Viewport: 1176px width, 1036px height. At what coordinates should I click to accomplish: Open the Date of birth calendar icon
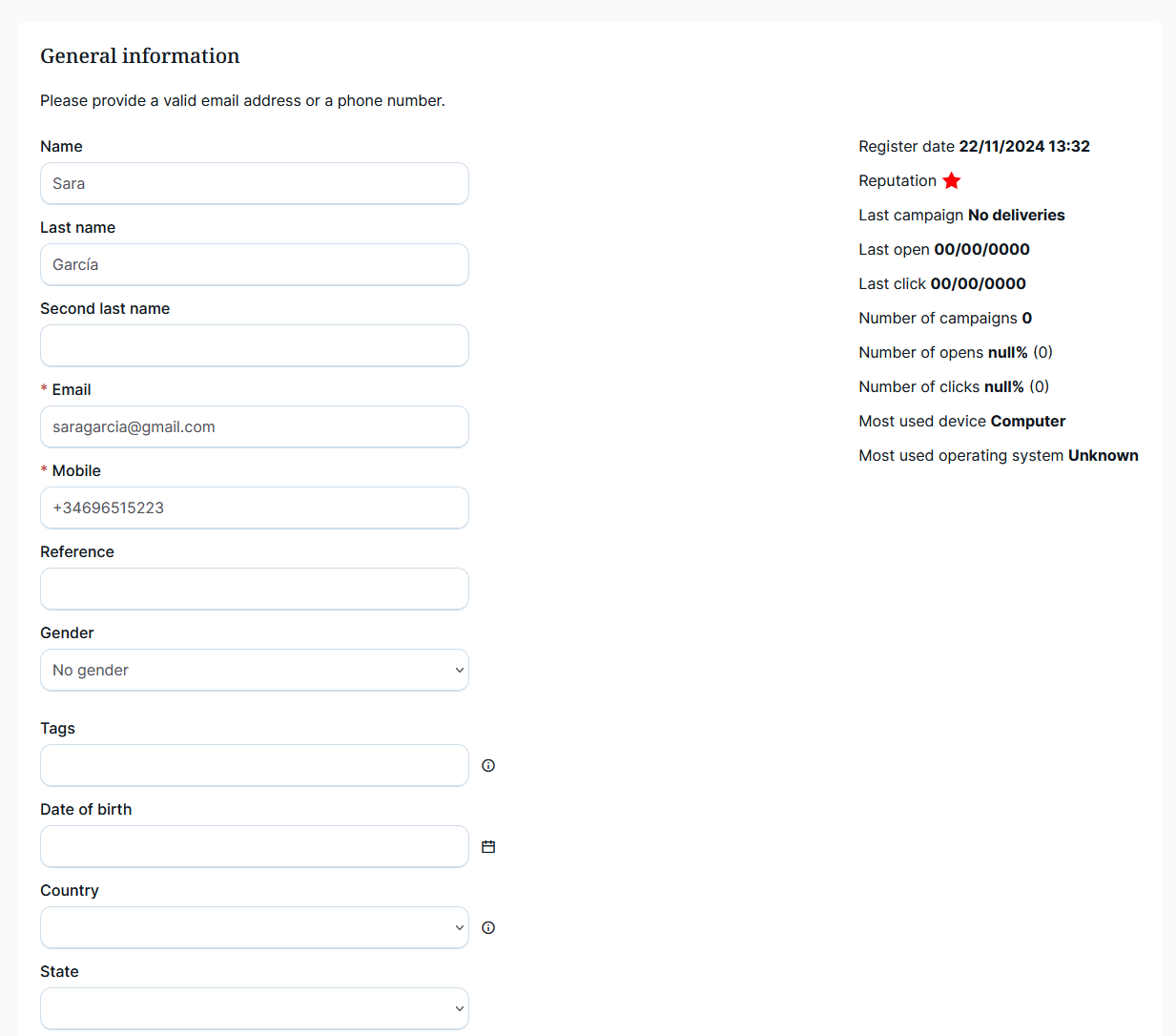(488, 846)
